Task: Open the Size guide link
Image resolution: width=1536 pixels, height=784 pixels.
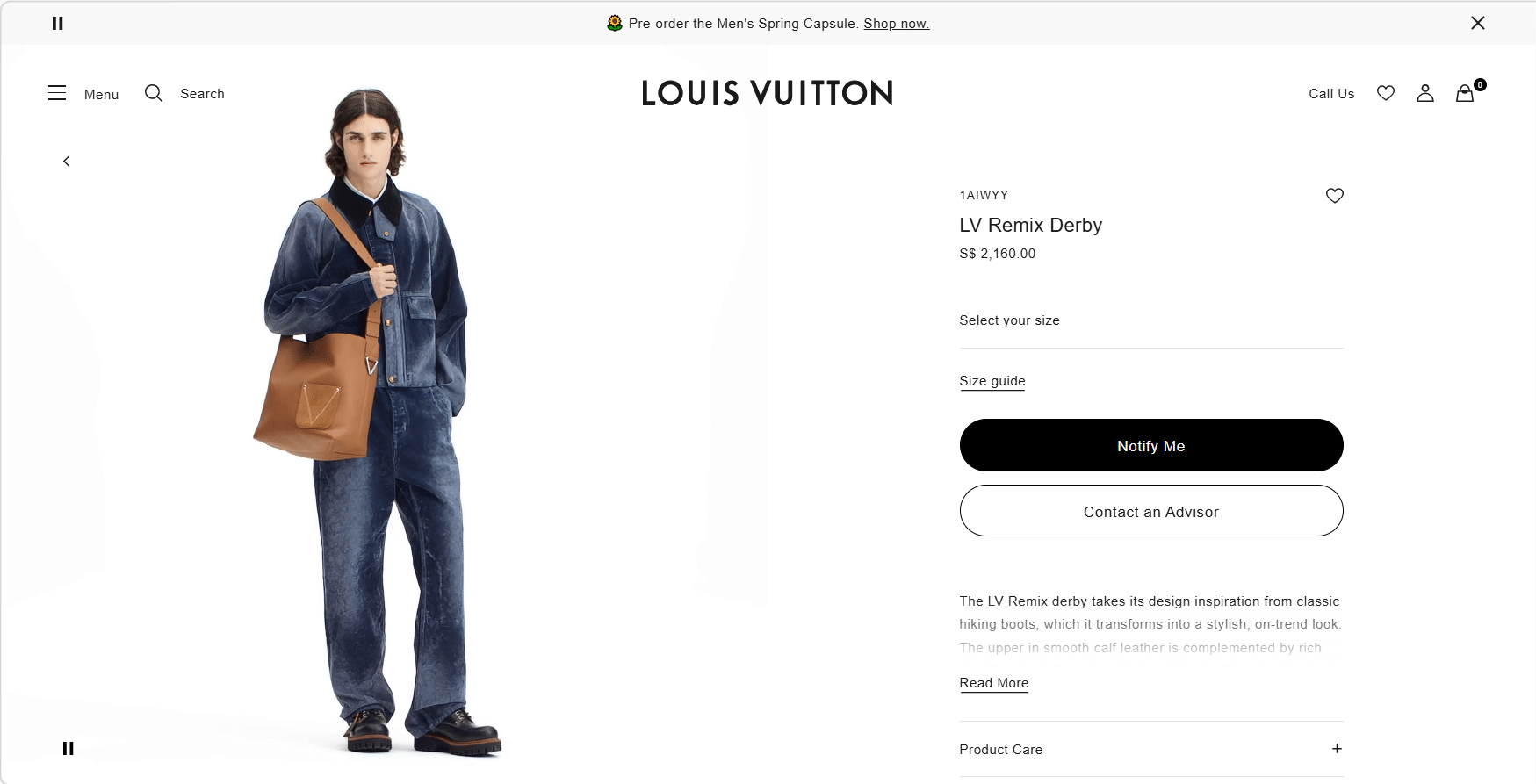Action: 992,381
